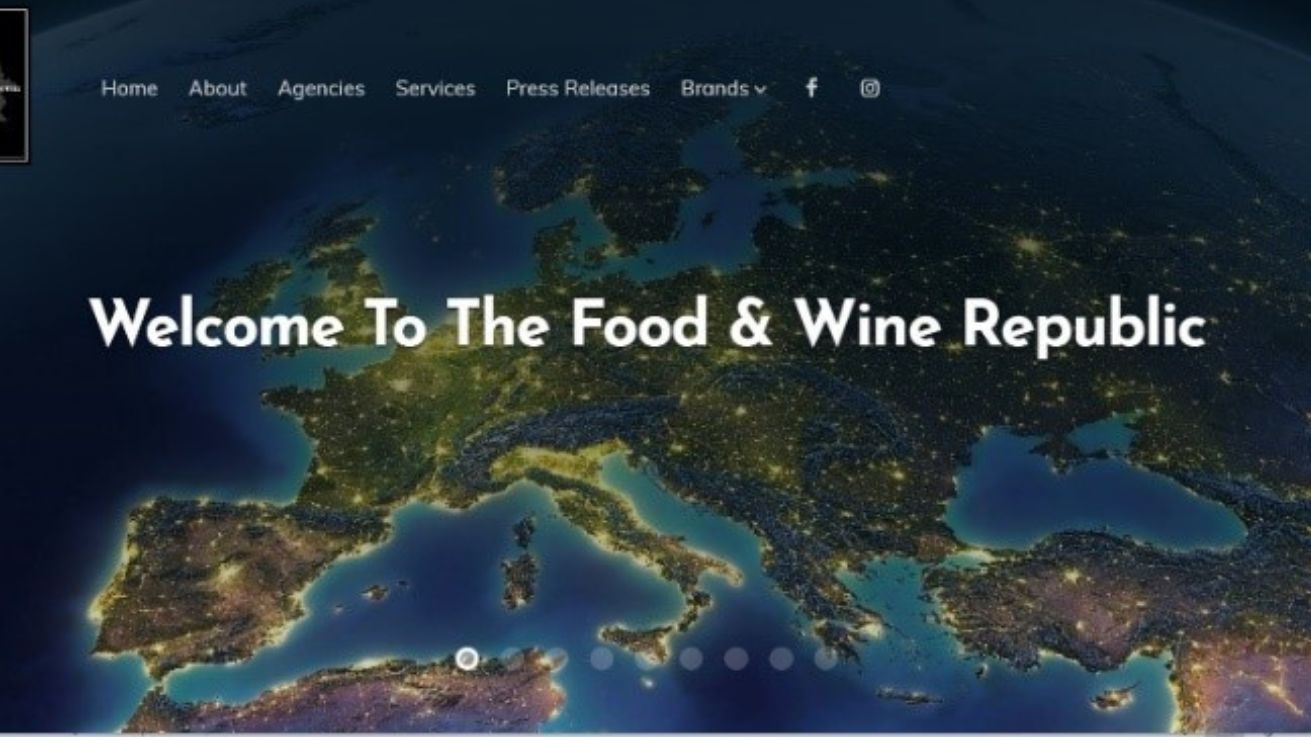
Task: Jump to the last slide dot
Action: click(825, 658)
